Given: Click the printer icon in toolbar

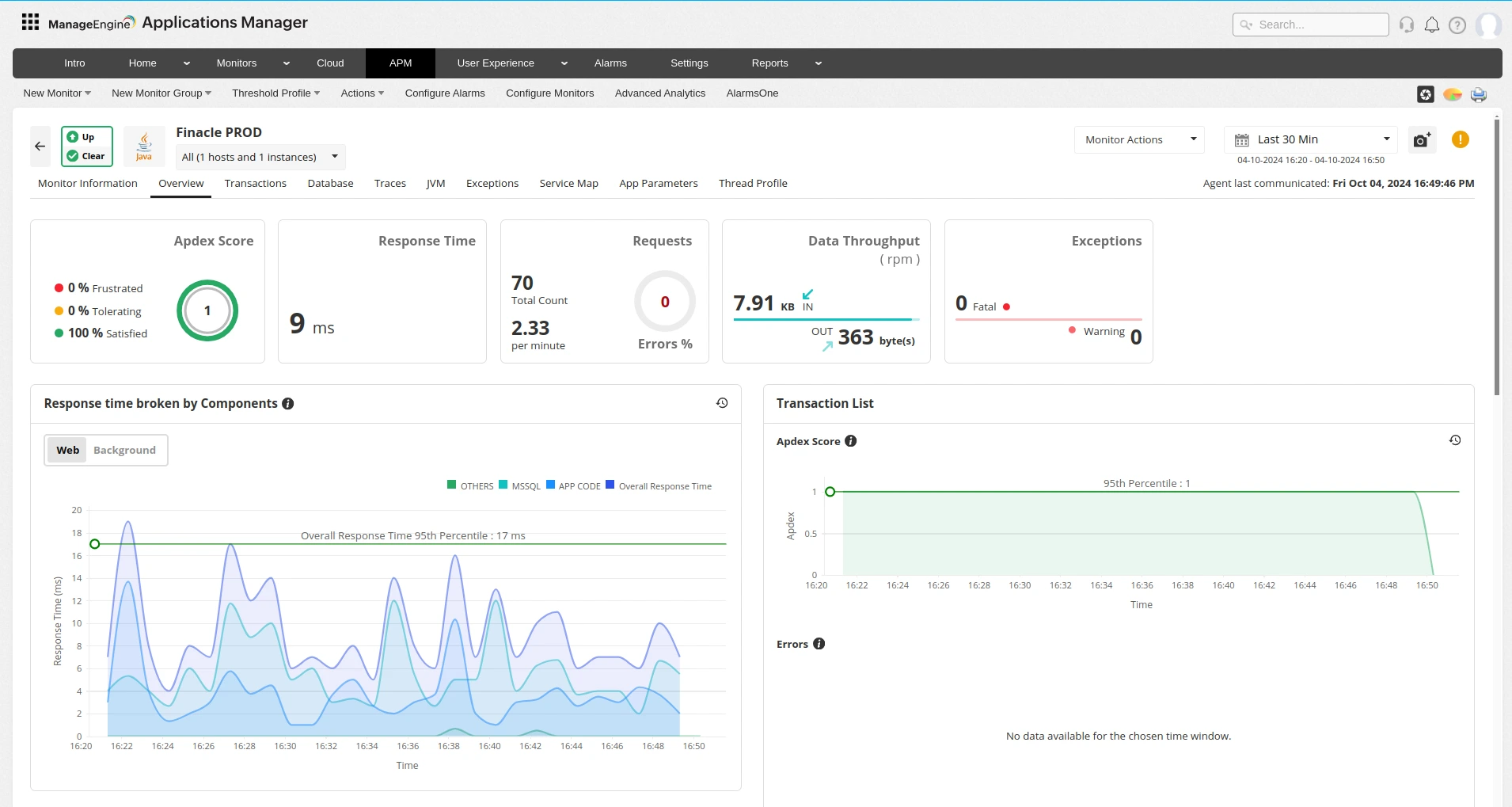Looking at the screenshot, I should (x=1478, y=94).
